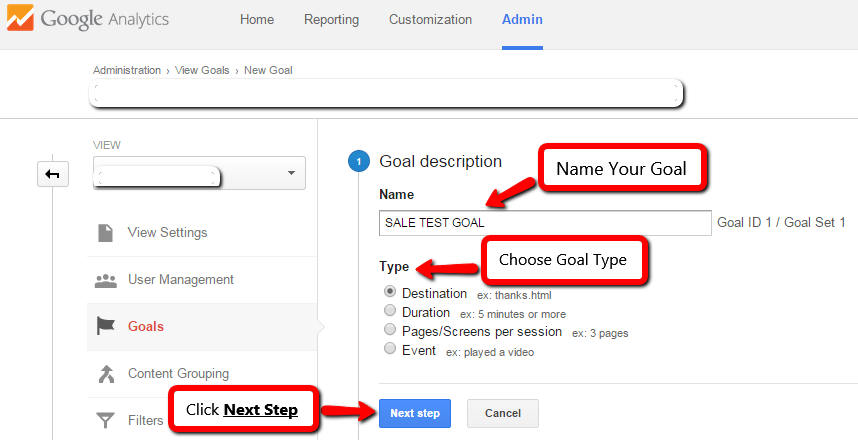Viewport: 858px width, 440px height.
Task: Select the Destination goal type
Action: click(x=390, y=292)
